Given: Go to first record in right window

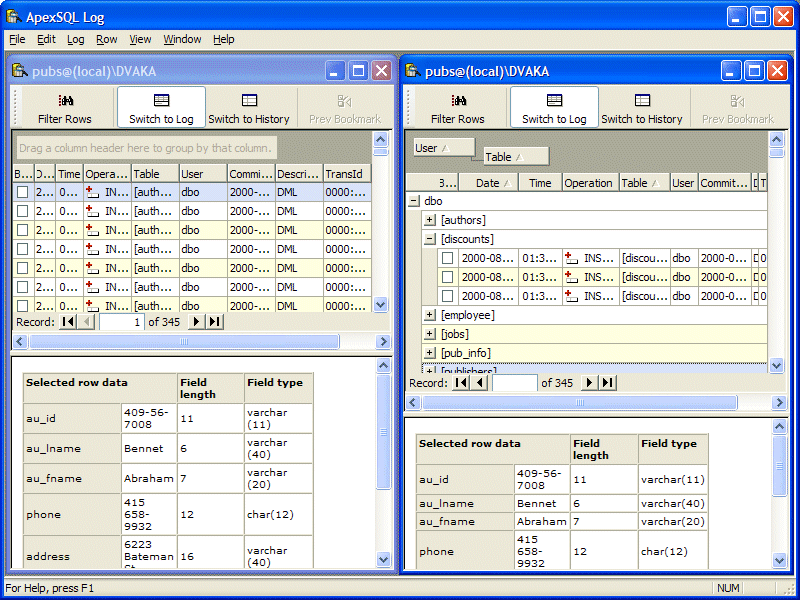Looking at the screenshot, I should (x=461, y=383).
